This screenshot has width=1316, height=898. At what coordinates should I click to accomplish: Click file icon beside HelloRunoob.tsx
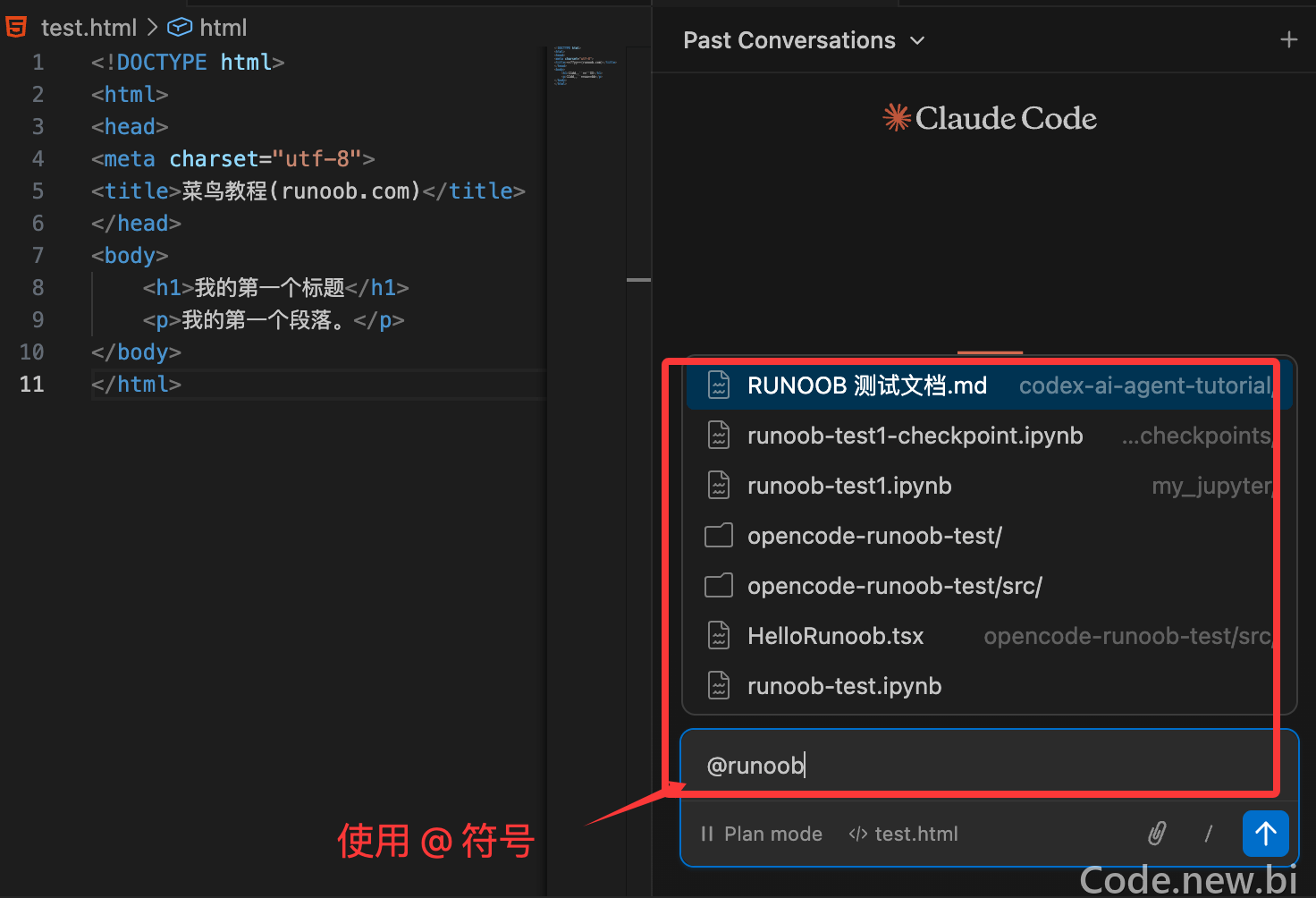pyautogui.click(x=719, y=636)
